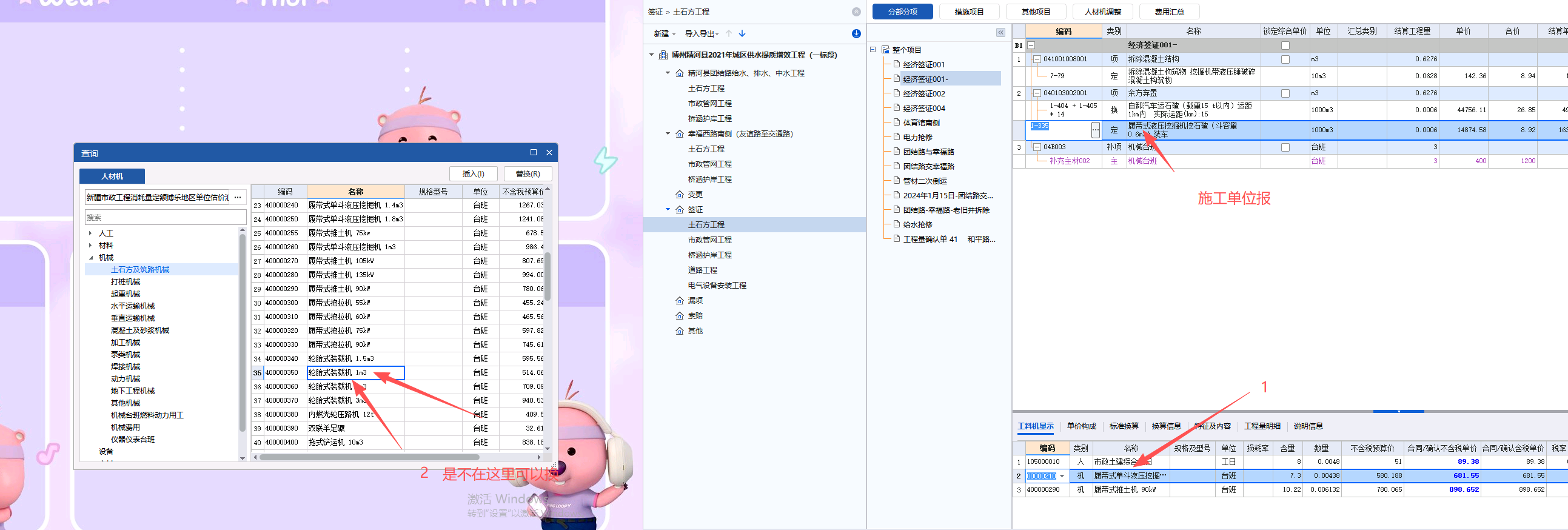Click house icon beside 精河县团结路给水 node
The image size is (1568, 530).
[x=680, y=73]
